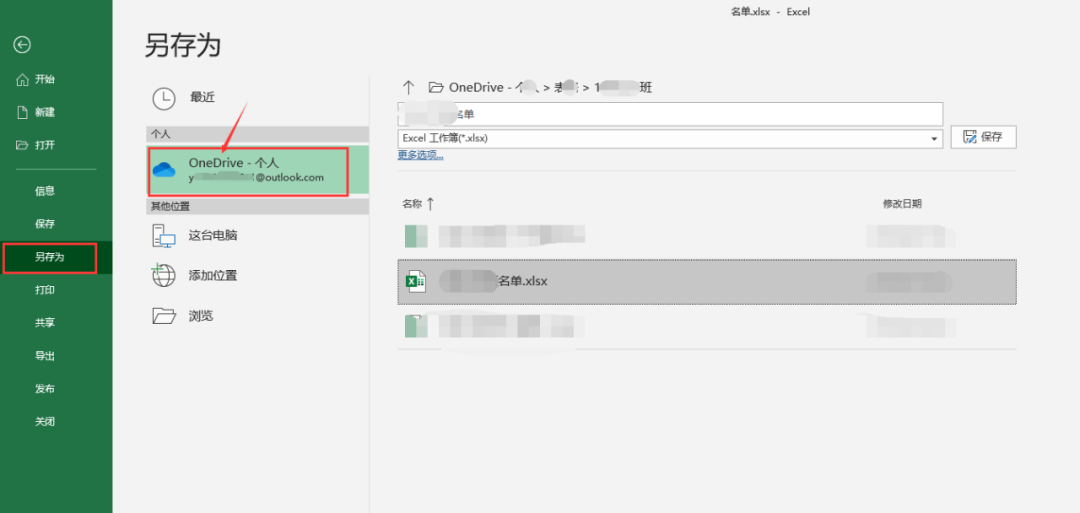Click the first blurred file row
Image resolution: width=1080 pixels, height=513 pixels.
pos(707,236)
